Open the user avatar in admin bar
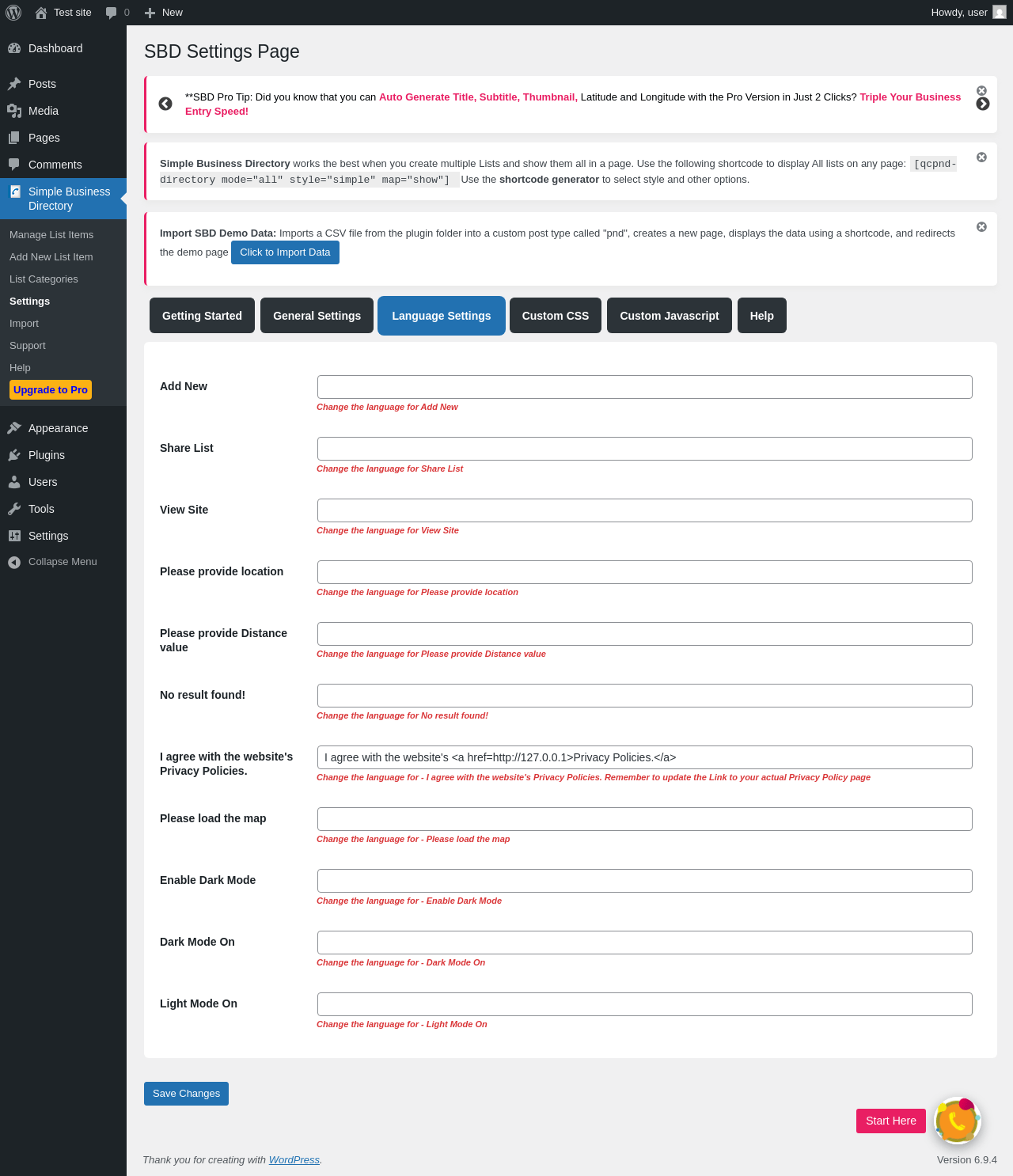Screen dimensions: 1013x1176 1000,13
